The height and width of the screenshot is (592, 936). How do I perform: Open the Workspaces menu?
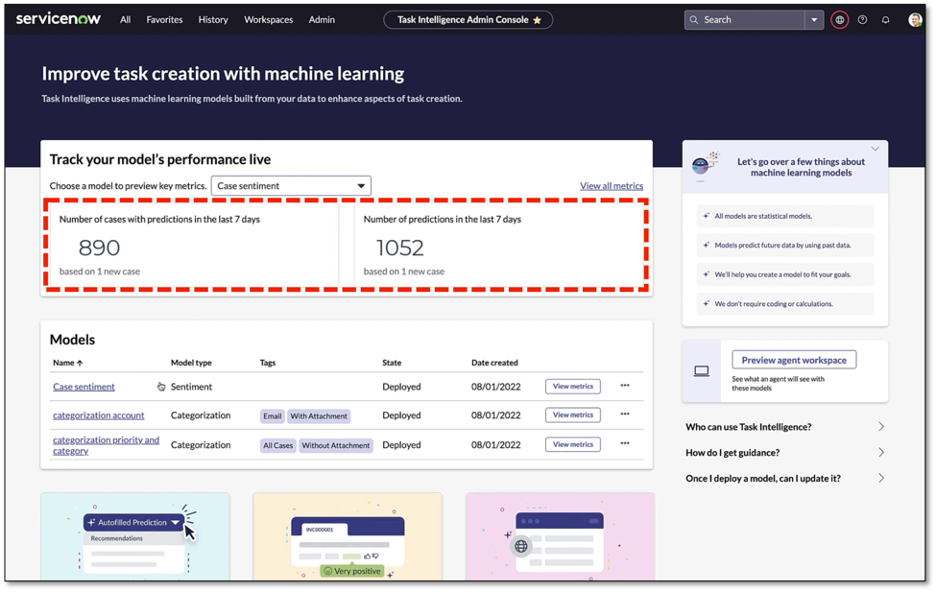(x=269, y=20)
